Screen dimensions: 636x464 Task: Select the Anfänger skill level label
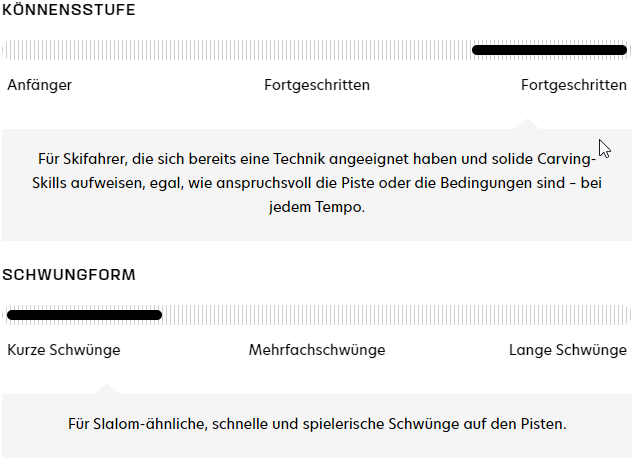click(39, 85)
